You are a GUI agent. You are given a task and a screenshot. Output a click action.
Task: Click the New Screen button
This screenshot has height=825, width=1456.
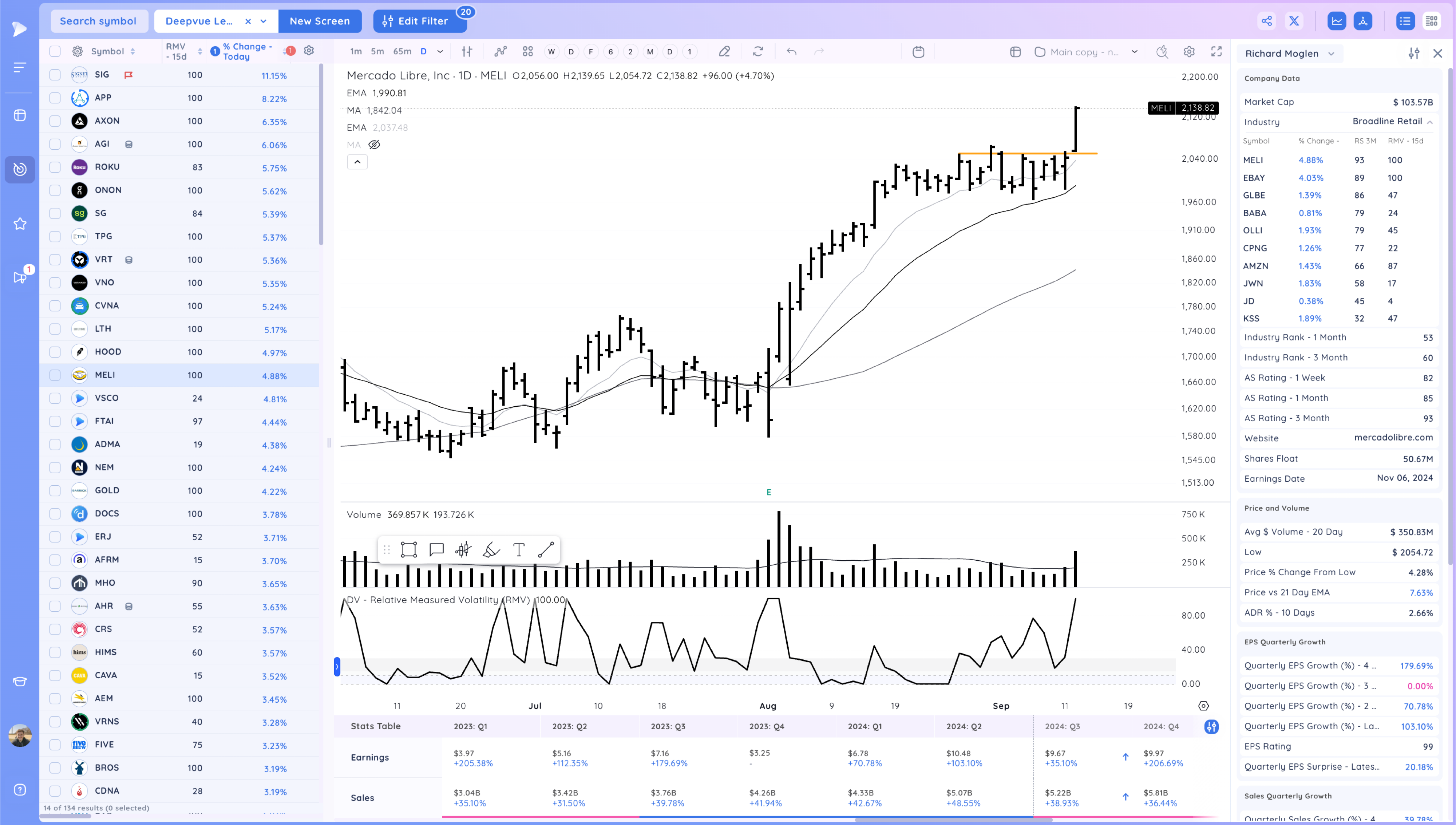click(x=319, y=21)
